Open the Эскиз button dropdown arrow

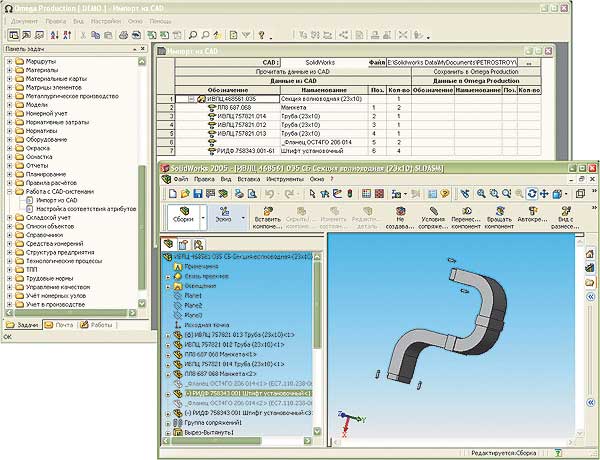tap(243, 218)
